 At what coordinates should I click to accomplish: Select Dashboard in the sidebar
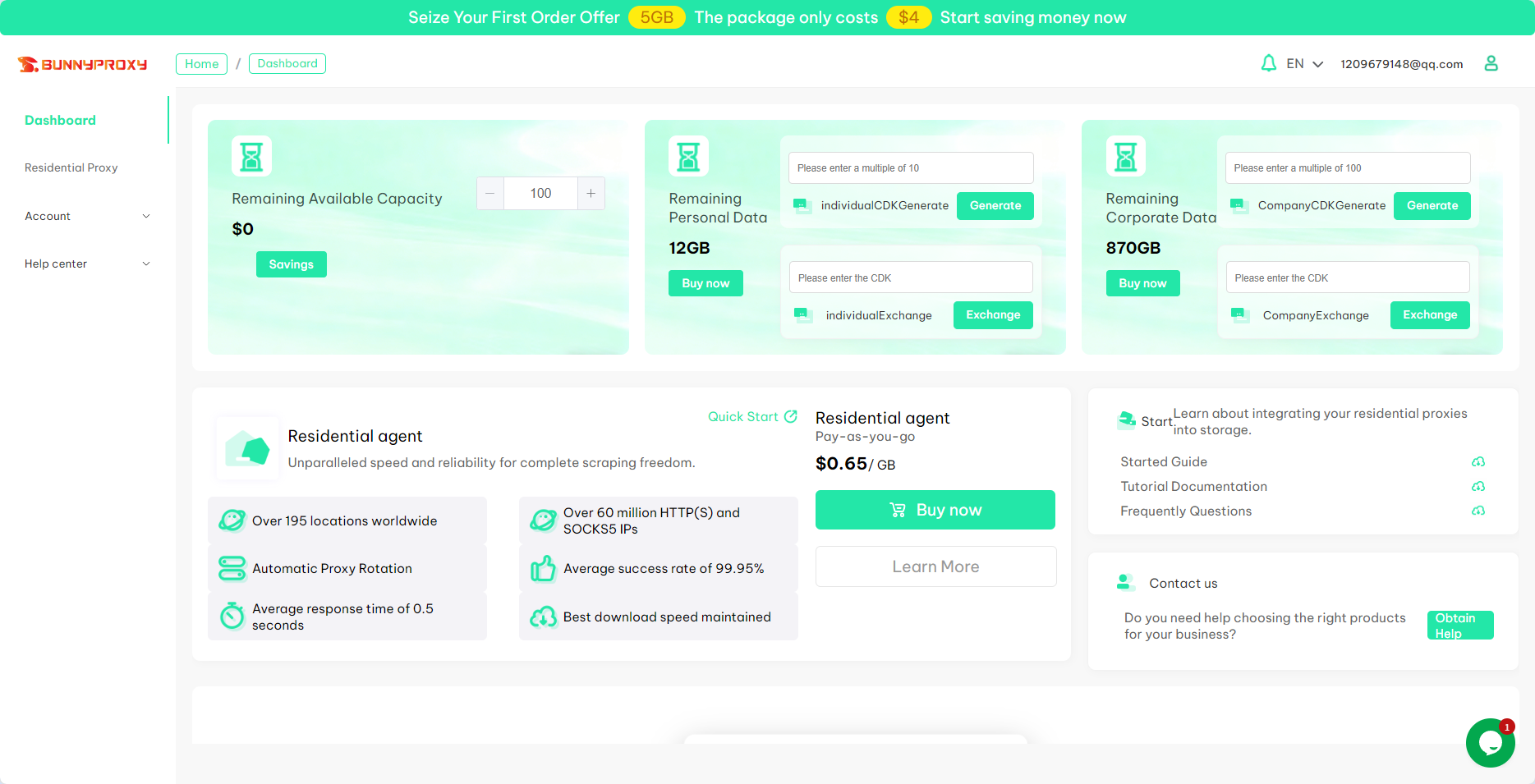point(60,120)
